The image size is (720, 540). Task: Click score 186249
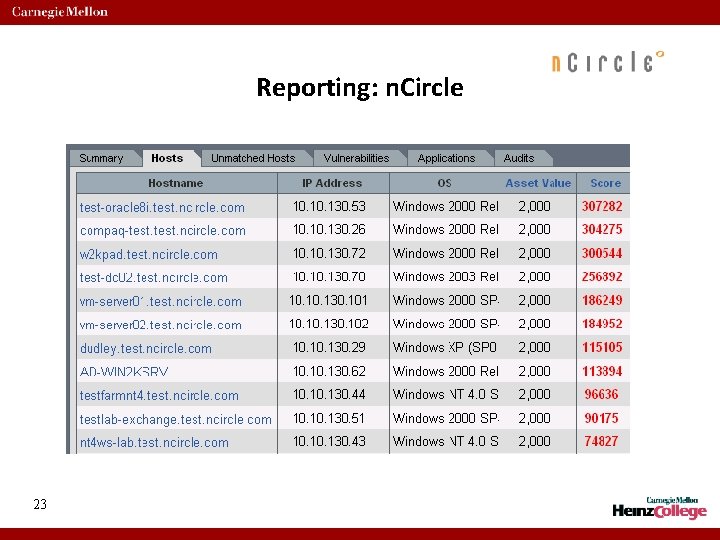602,301
